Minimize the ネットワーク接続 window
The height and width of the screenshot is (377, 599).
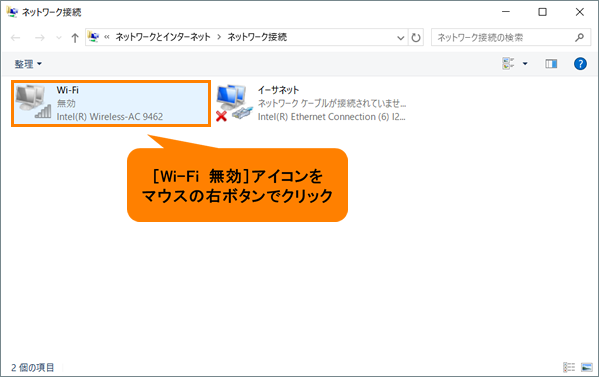[506, 12]
